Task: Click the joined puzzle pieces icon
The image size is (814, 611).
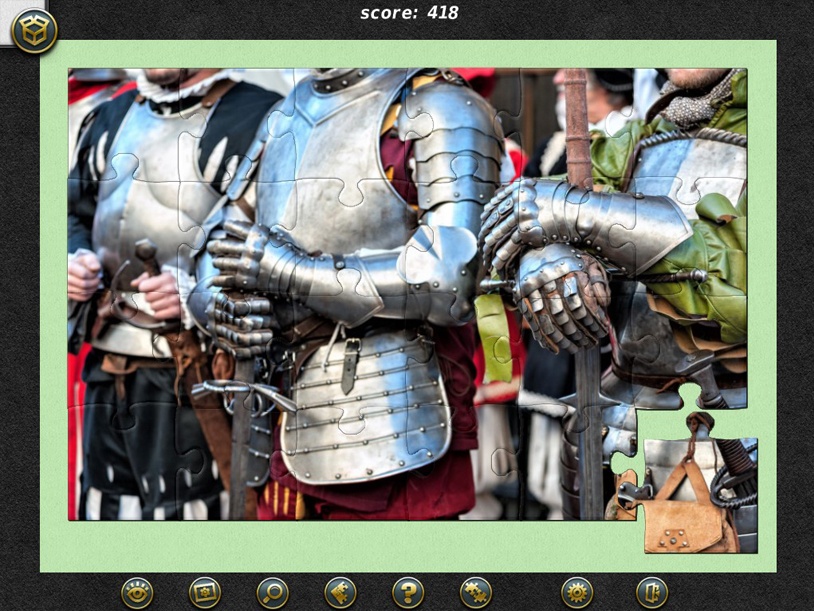Action: coord(476,592)
